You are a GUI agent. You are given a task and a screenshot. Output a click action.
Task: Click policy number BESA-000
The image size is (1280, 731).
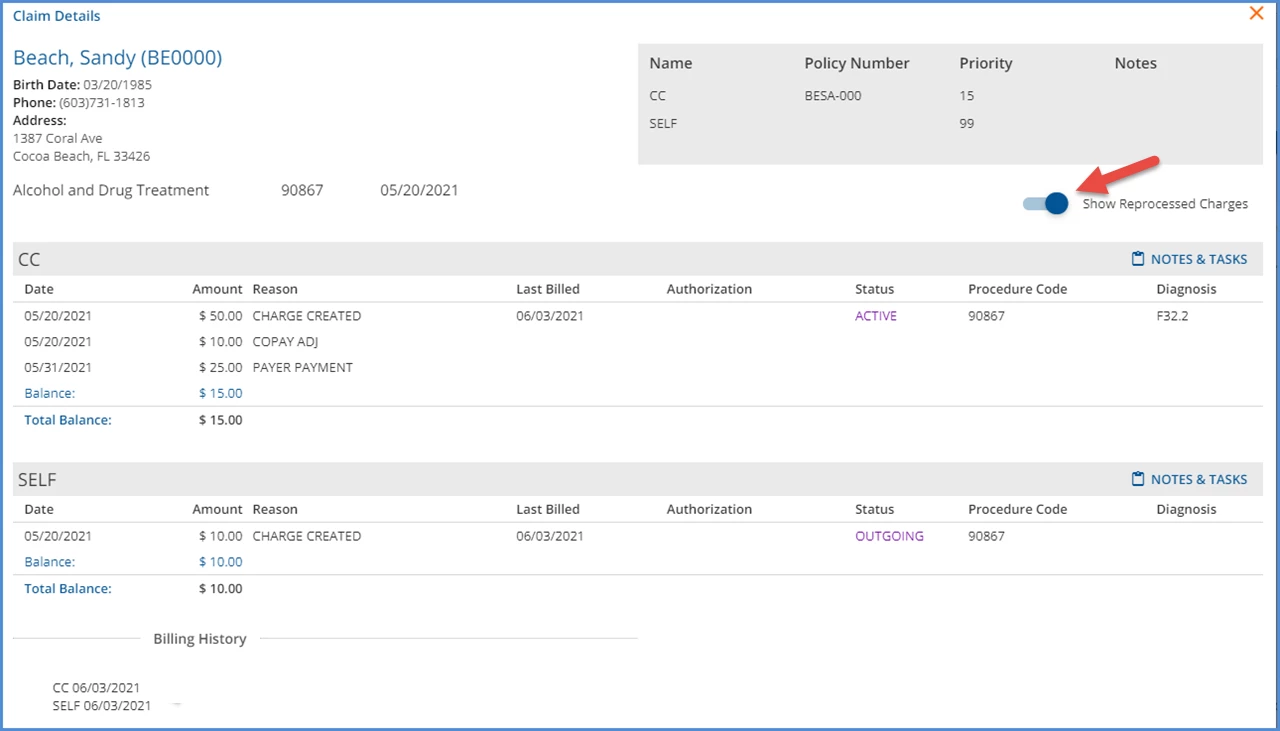[x=832, y=96]
